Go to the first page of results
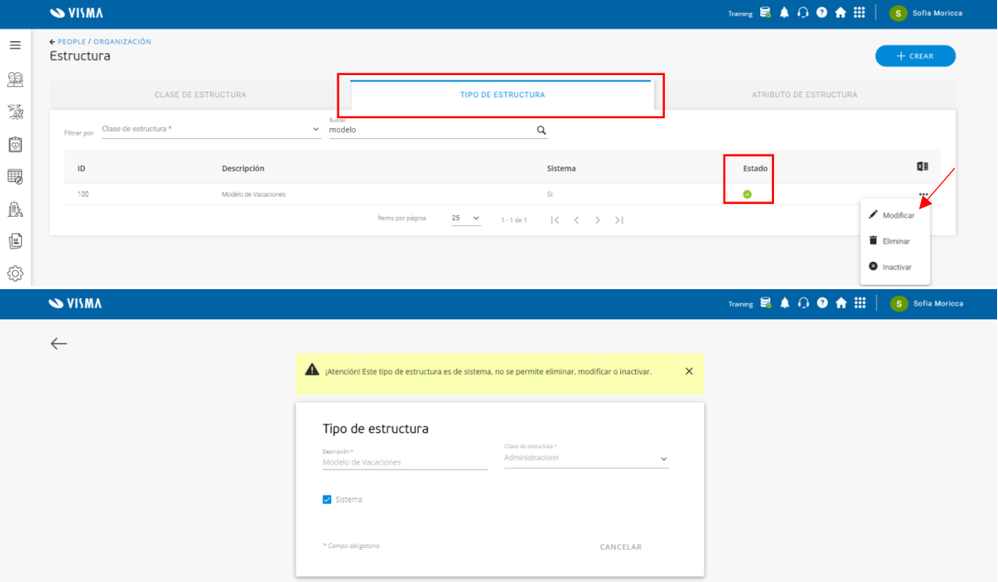 coord(555,220)
